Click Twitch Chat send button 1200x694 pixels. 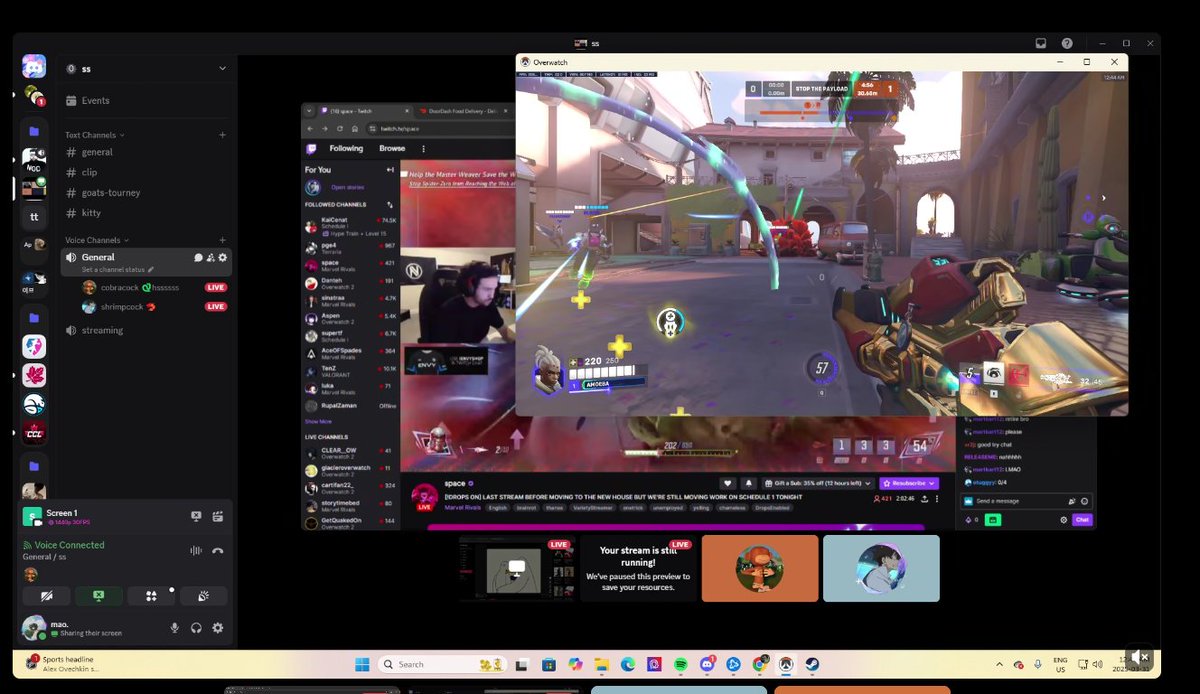point(1082,520)
